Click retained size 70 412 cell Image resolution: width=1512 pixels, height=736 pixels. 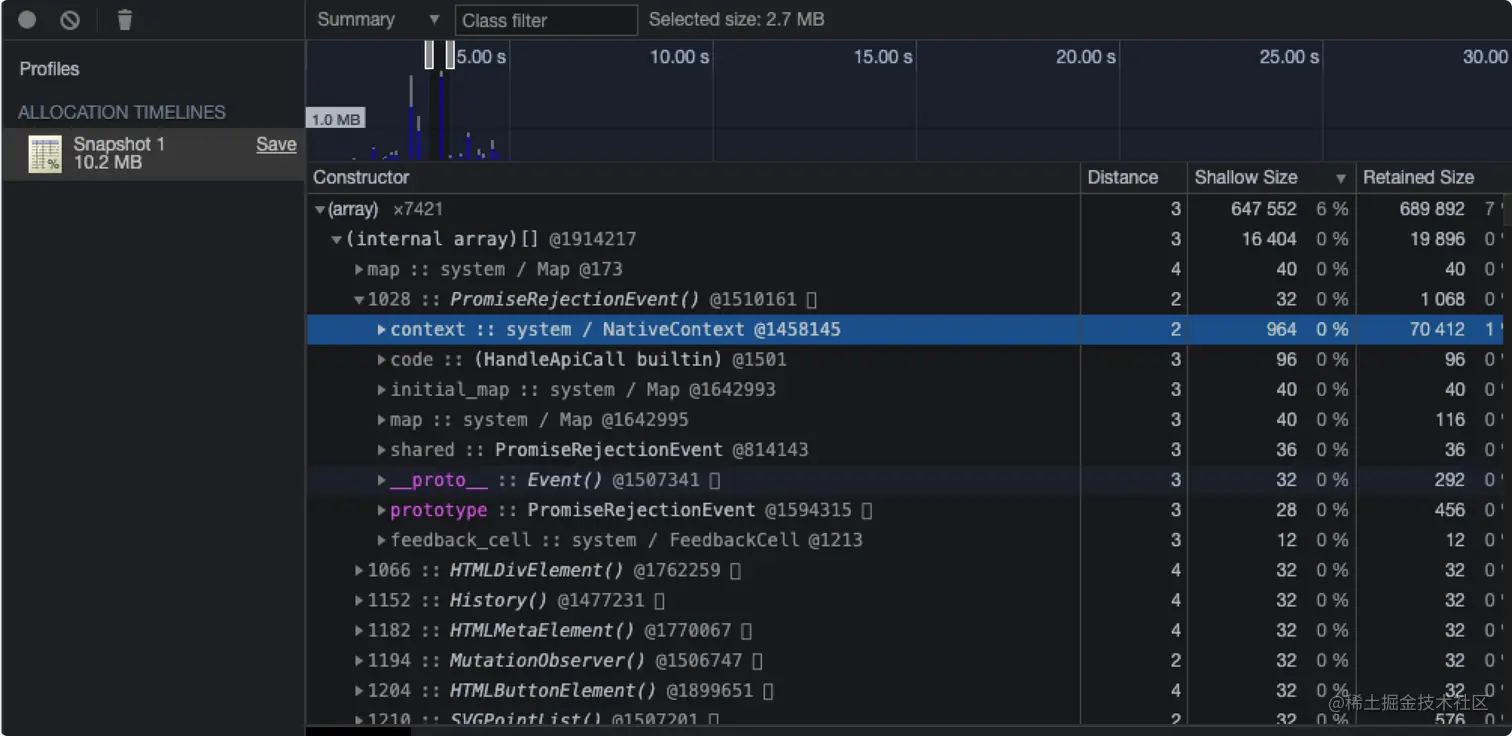pos(1437,329)
